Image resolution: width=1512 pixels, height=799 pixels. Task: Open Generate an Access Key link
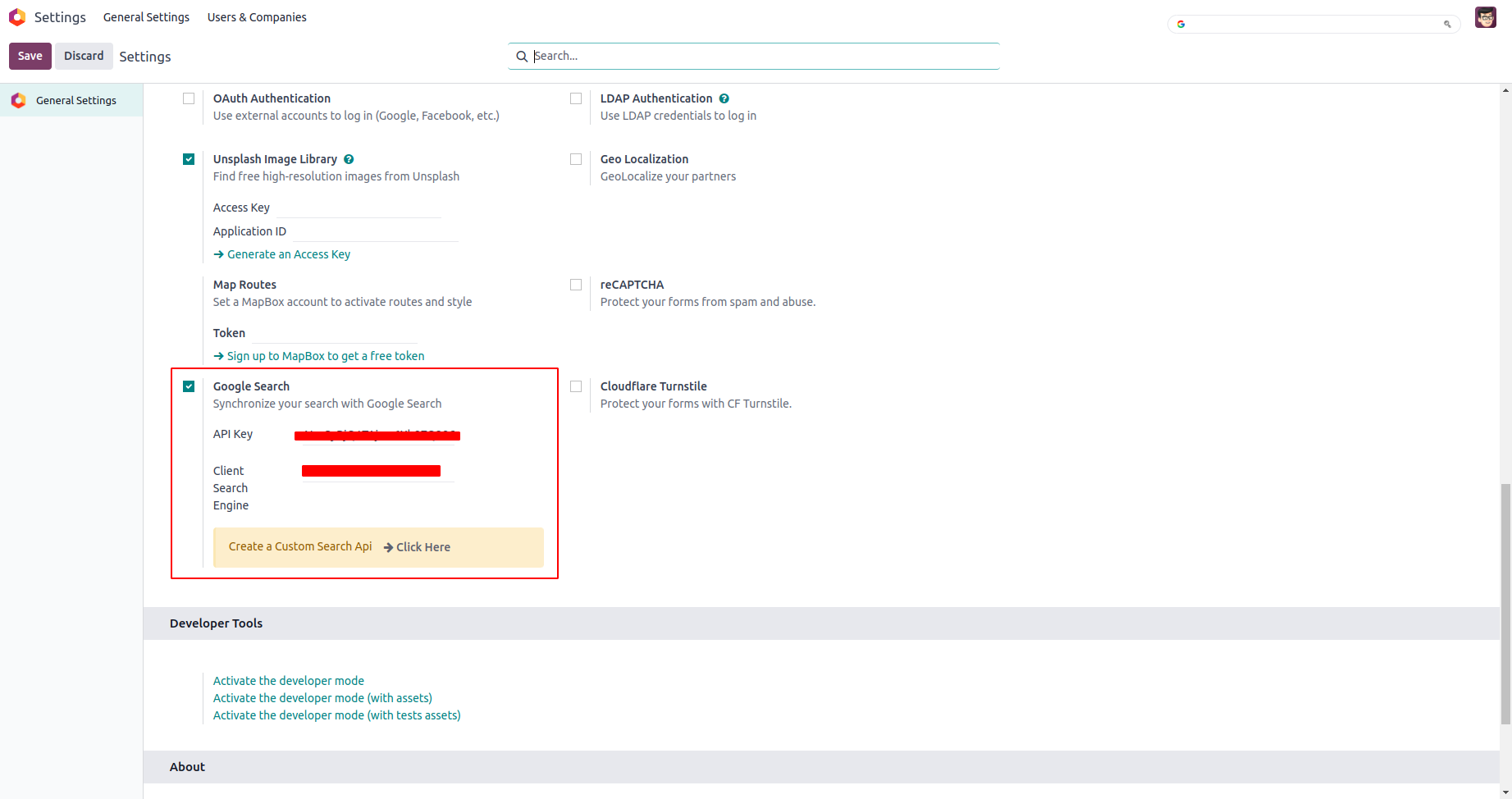[281, 254]
